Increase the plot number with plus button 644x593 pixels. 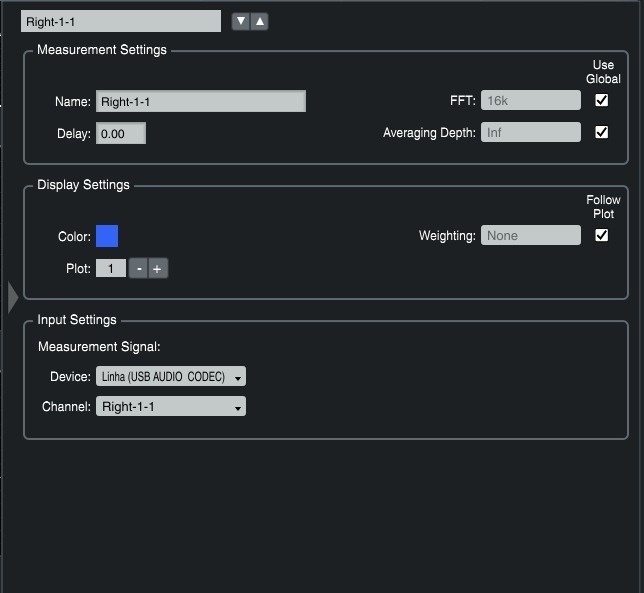coord(157,268)
